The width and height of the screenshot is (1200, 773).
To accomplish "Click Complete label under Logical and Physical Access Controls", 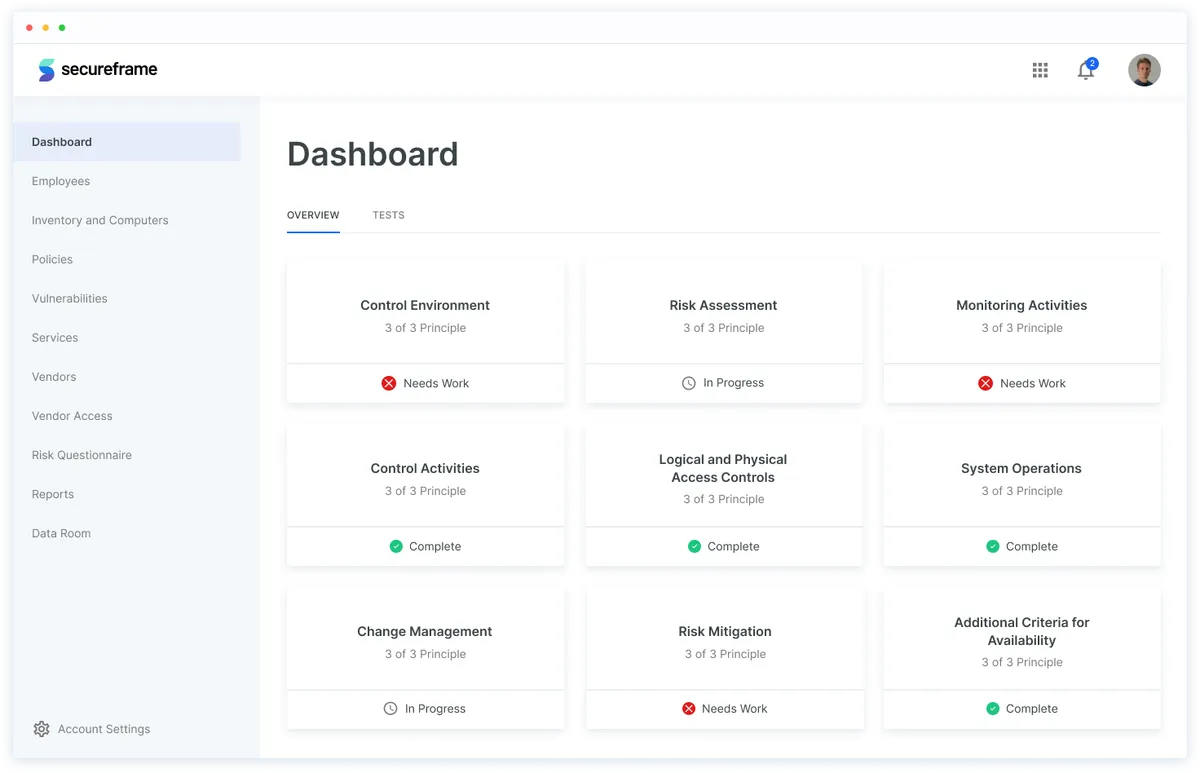I will coord(733,546).
